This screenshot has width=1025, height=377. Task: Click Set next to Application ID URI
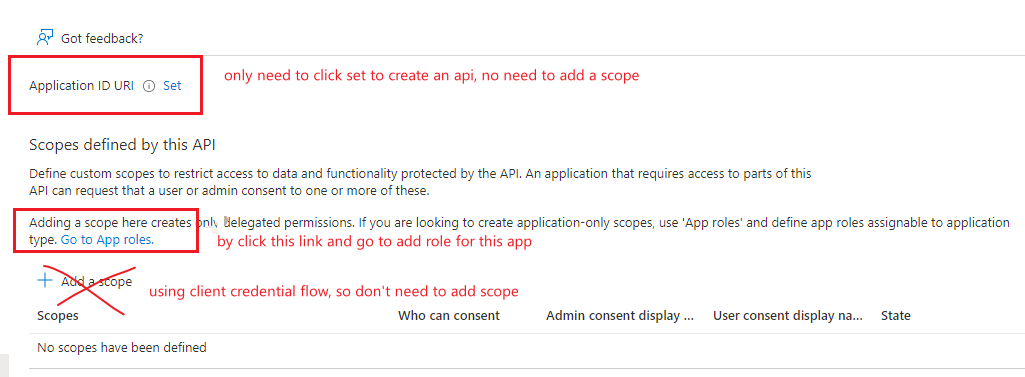172,86
